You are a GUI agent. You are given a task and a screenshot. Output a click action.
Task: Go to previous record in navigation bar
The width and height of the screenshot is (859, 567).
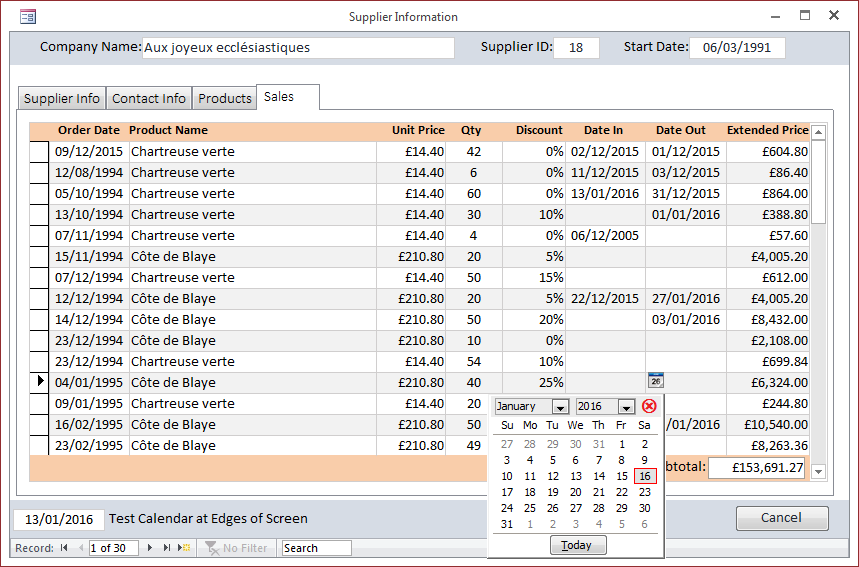click(x=79, y=548)
